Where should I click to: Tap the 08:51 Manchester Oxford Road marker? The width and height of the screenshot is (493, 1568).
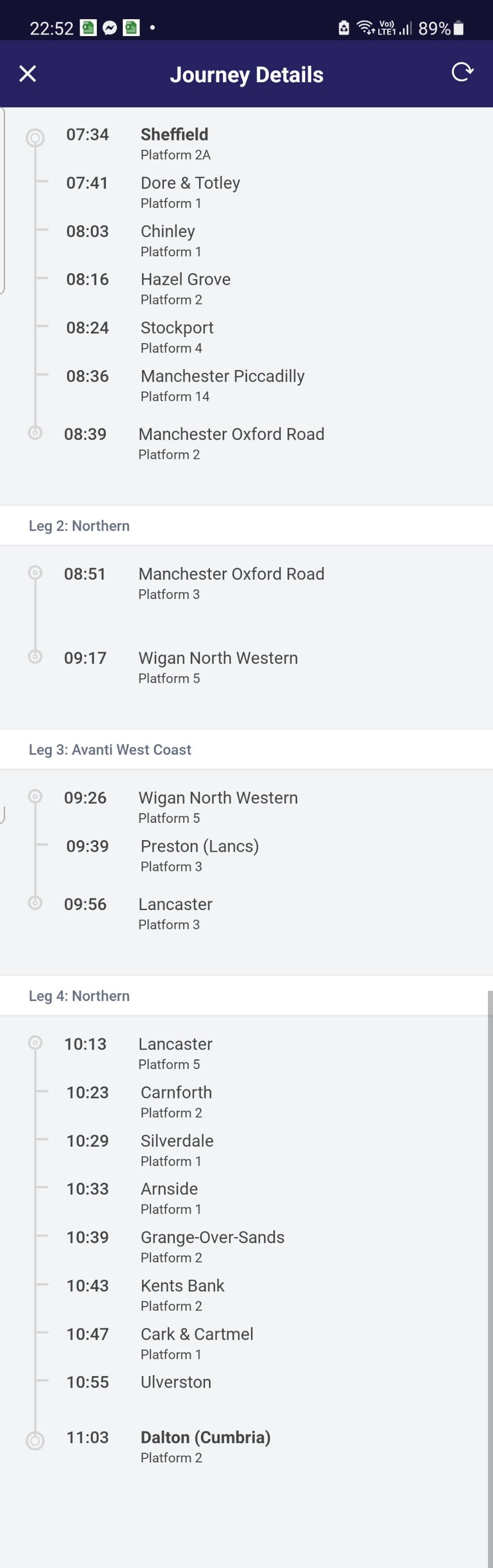(x=36, y=573)
